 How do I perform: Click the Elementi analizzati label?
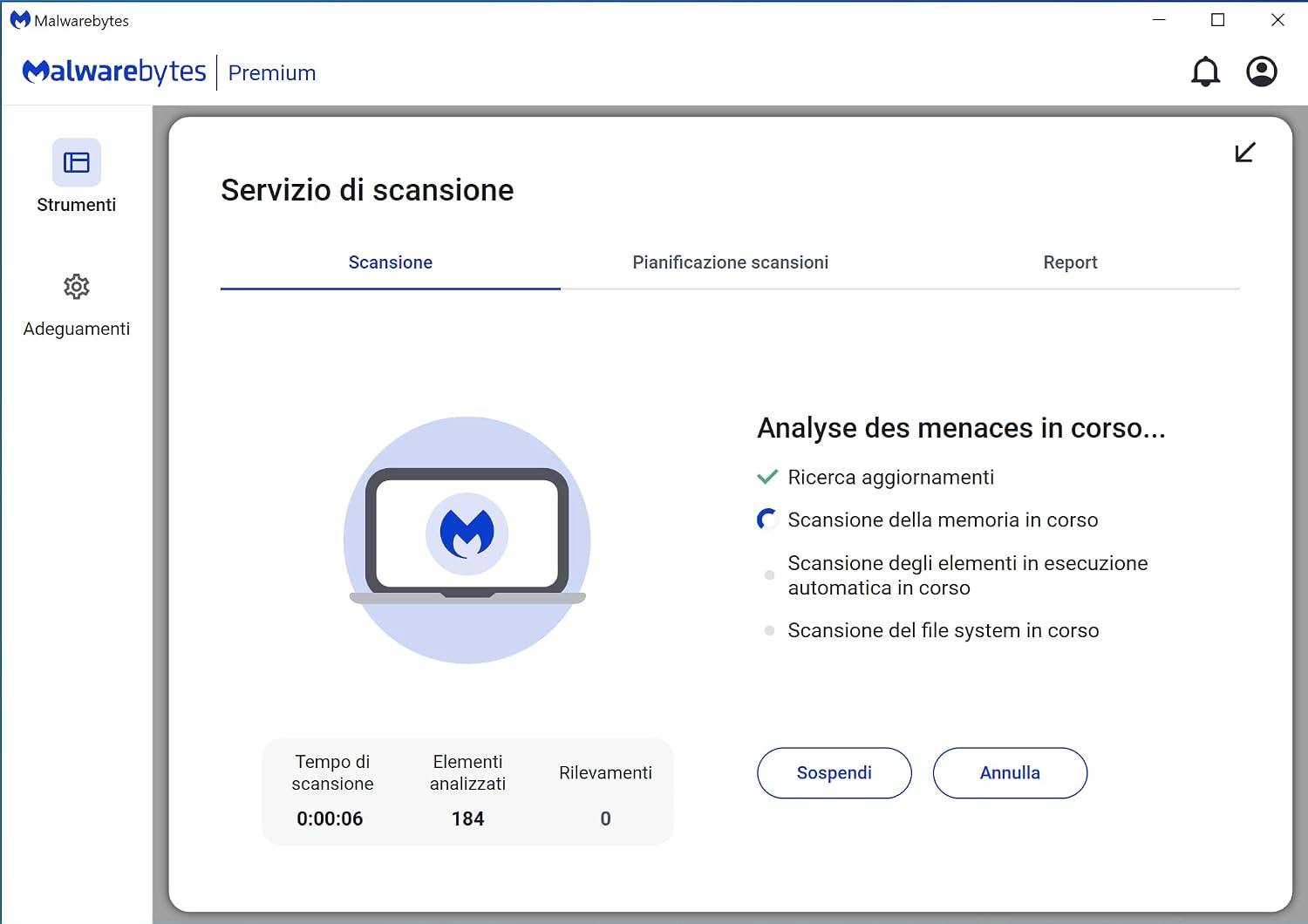click(x=467, y=772)
